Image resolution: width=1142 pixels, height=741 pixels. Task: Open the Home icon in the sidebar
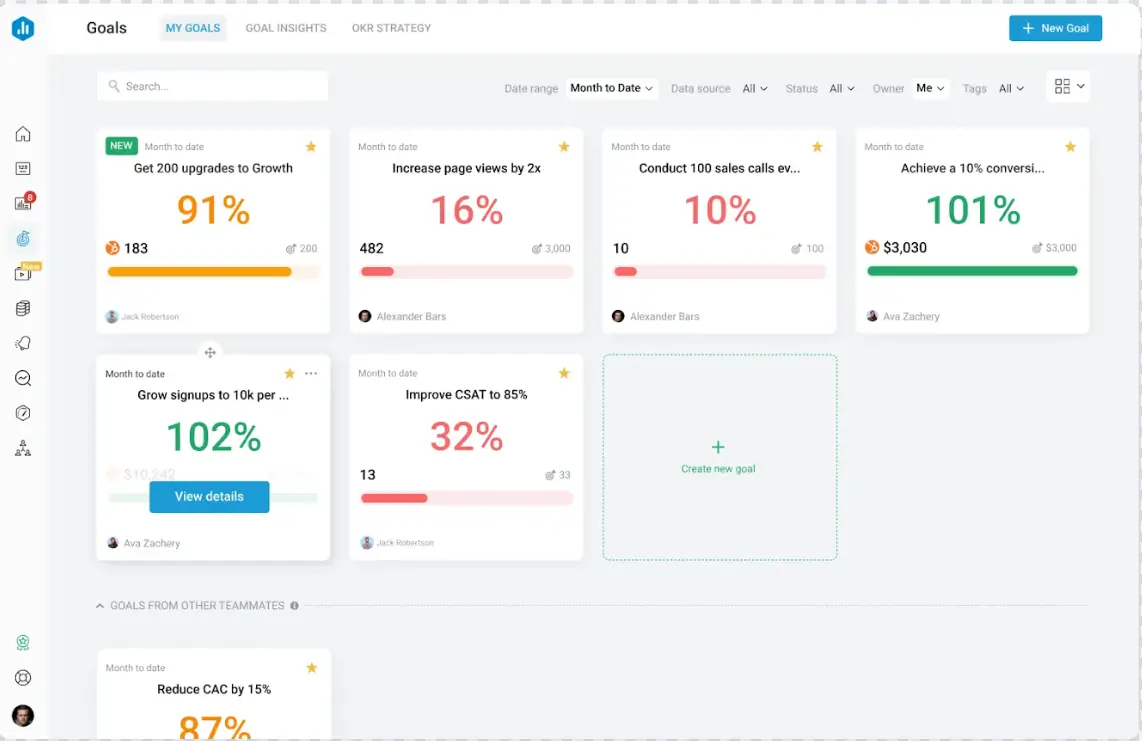pyautogui.click(x=23, y=133)
